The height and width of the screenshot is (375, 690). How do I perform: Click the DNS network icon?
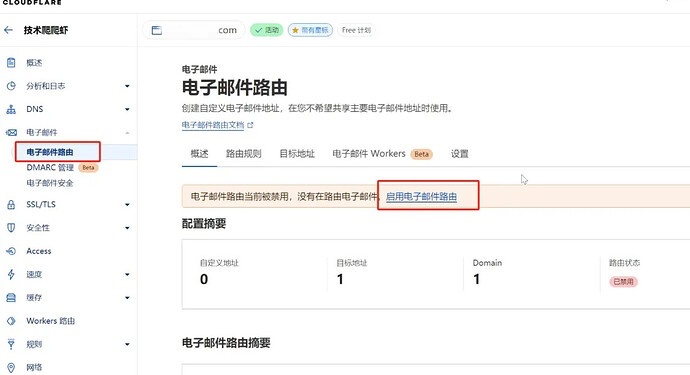click(11, 109)
